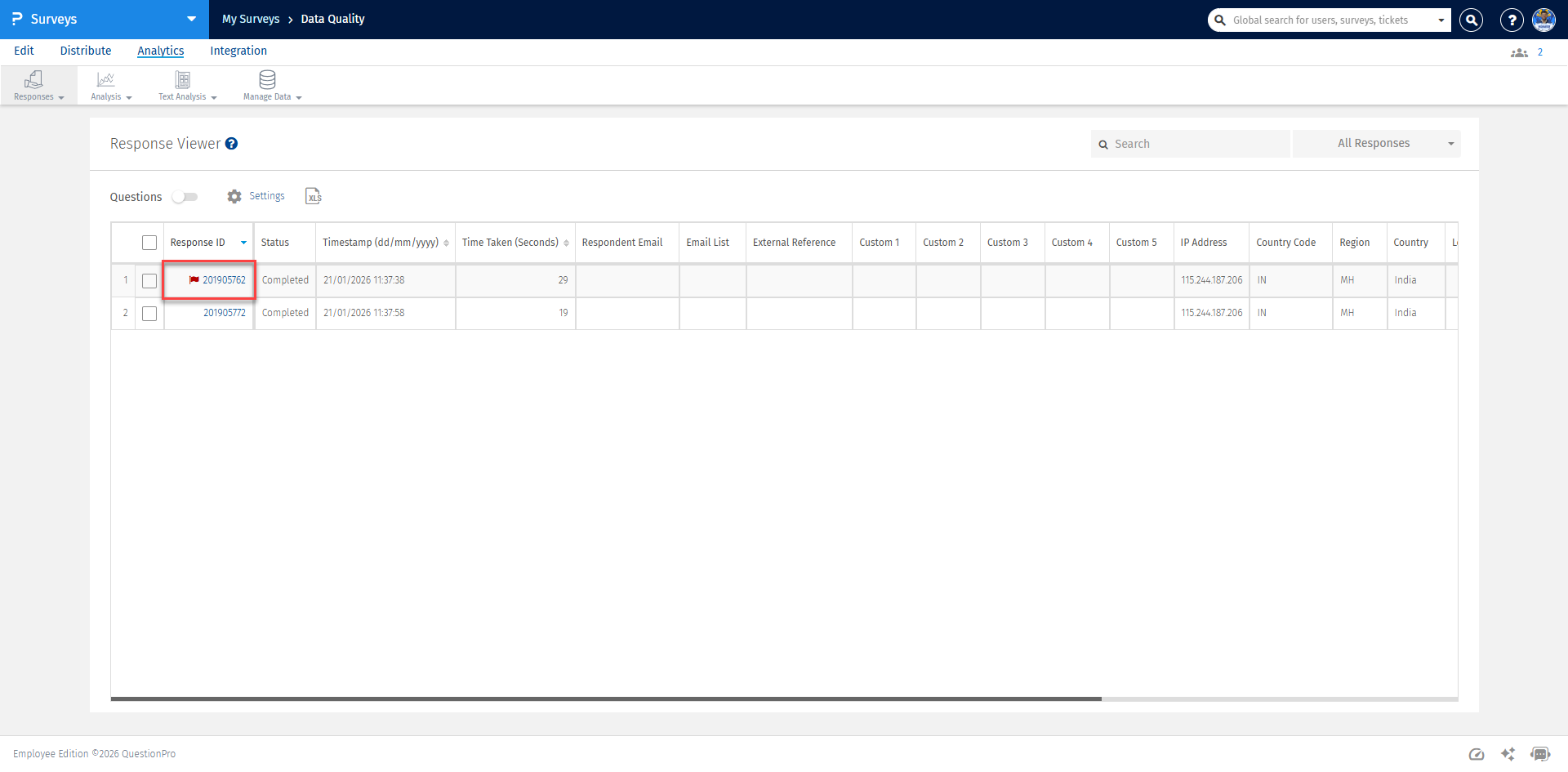1568x772 pixels.
Task: Click the speedometer icon in the footer
Action: pyautogui.click(x=1477, y=754)
